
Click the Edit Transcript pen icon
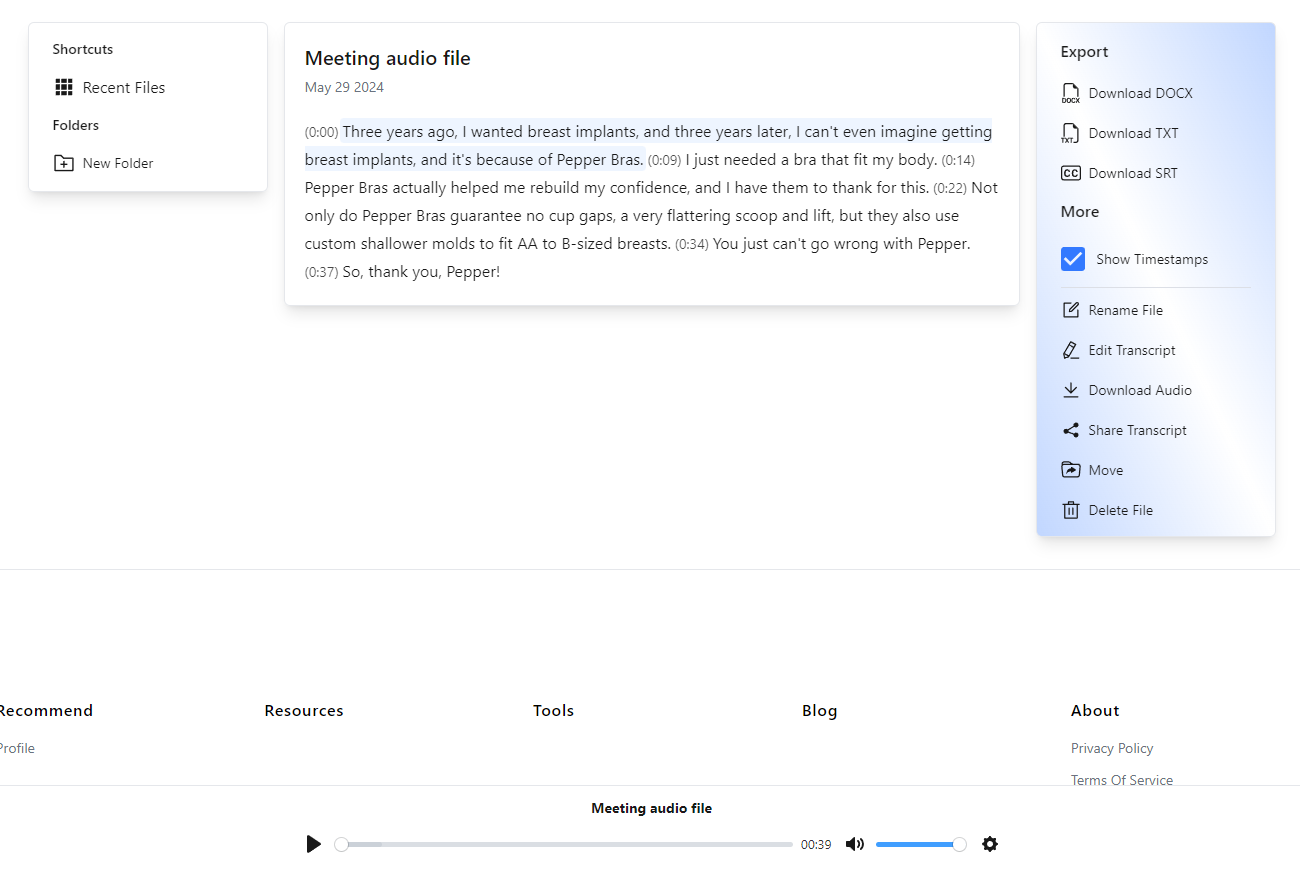point(1071,350)
